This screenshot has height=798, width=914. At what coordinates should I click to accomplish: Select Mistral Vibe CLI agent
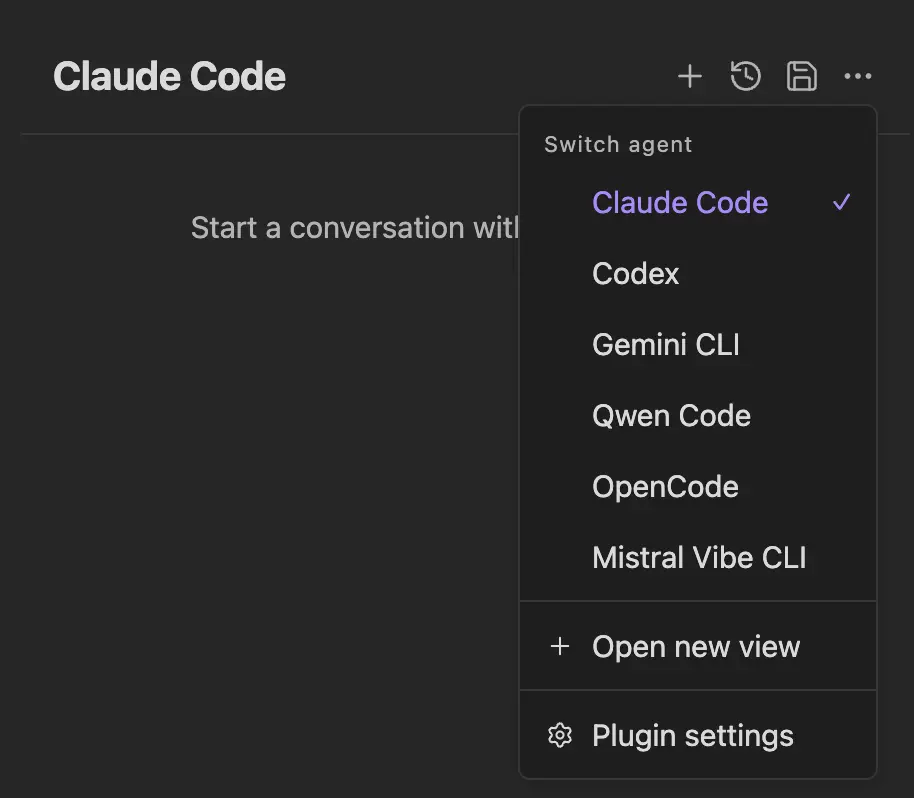tap(699, 557)
